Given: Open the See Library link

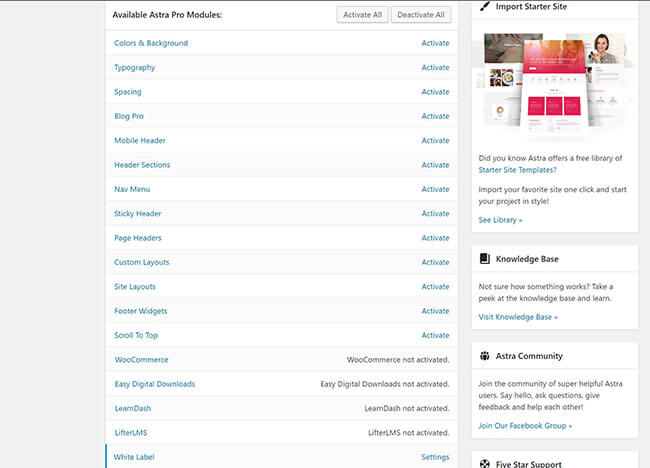Looking at the screenshot, I should click(x=500, y=220).
